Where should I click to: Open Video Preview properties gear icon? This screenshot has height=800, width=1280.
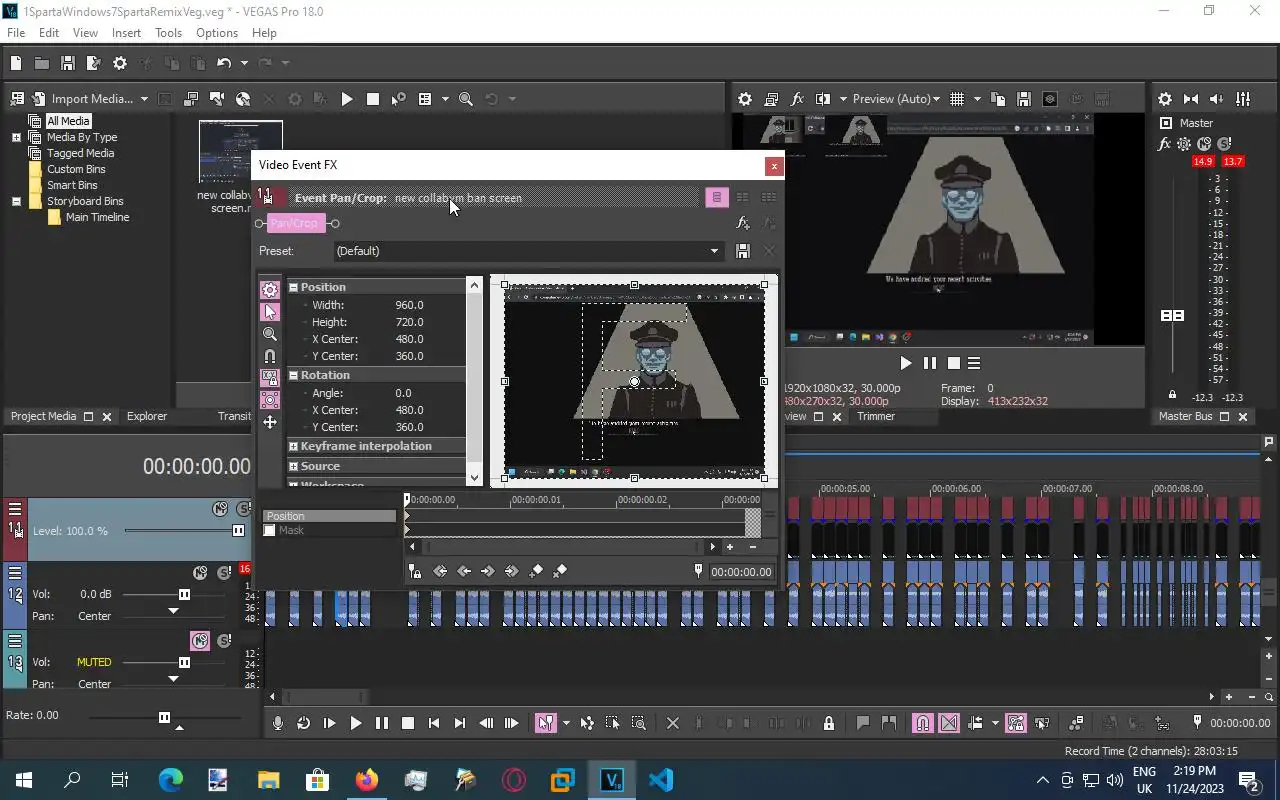tap(745, 99)
